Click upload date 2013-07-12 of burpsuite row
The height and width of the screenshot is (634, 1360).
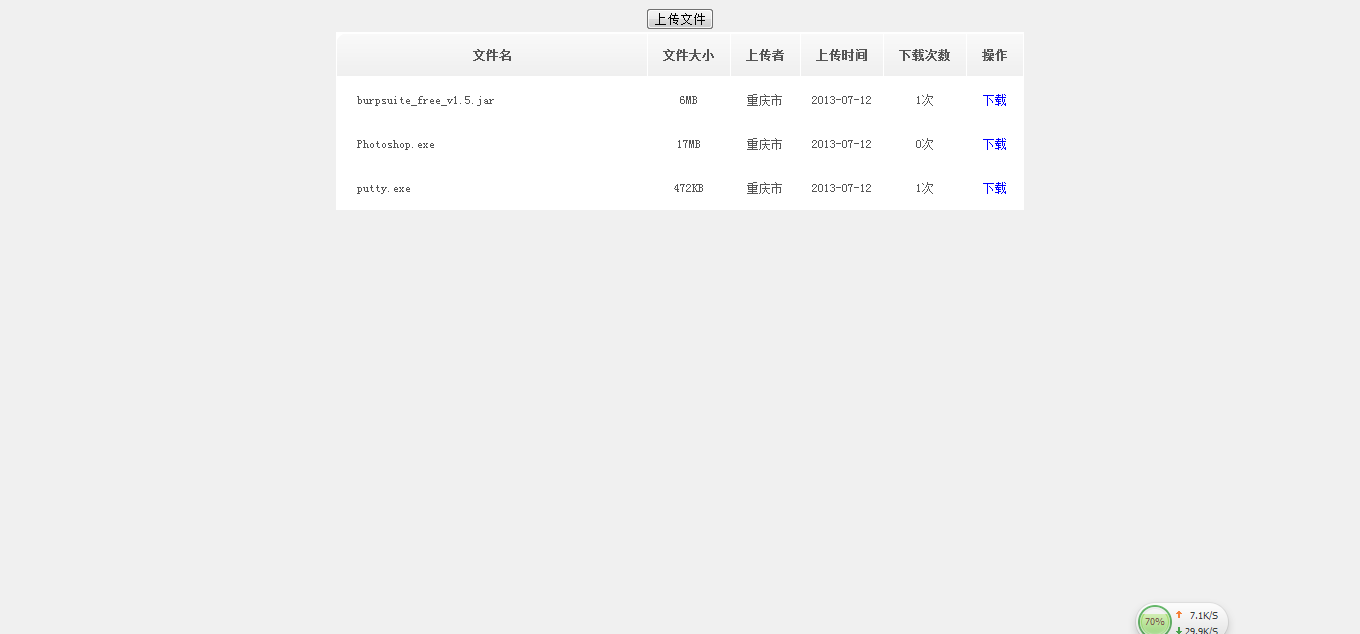[841, 101]
